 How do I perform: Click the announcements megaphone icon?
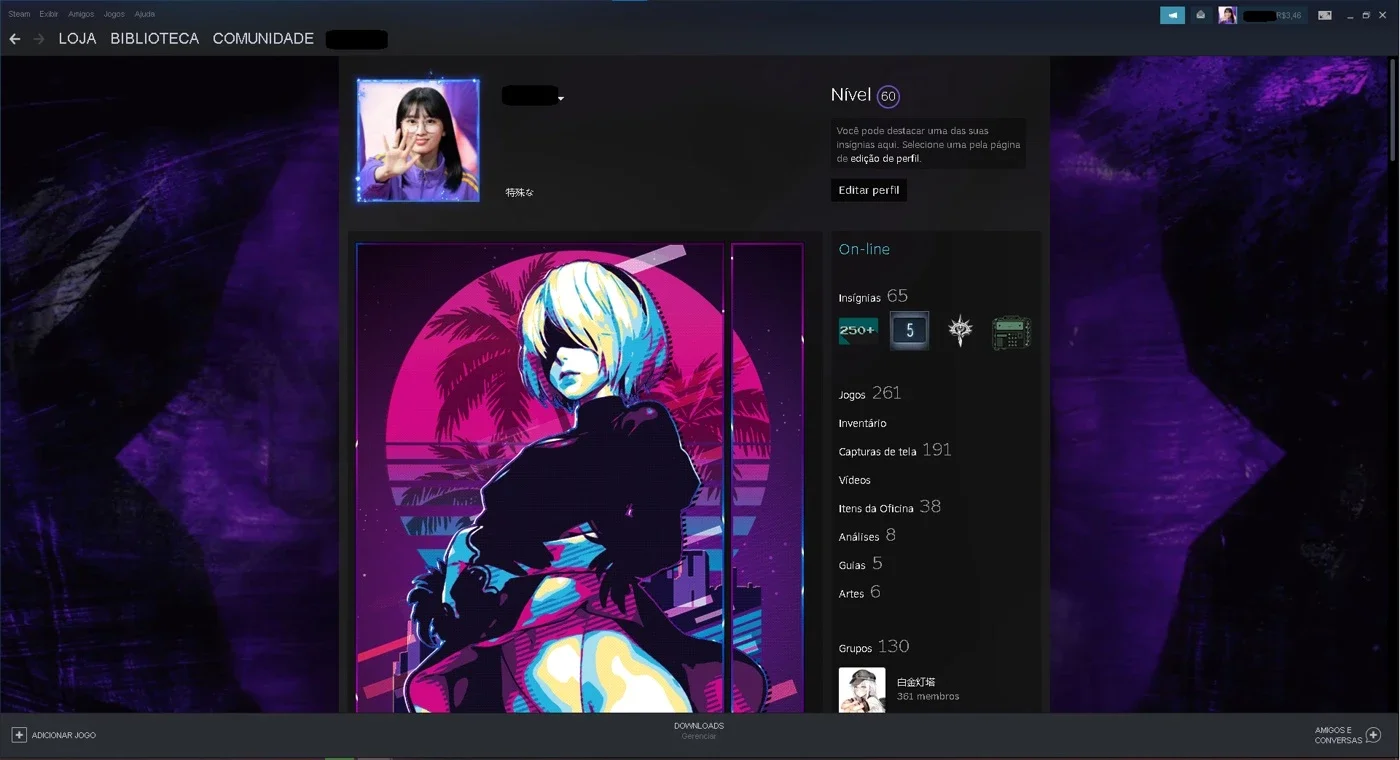coord(1172,15)
